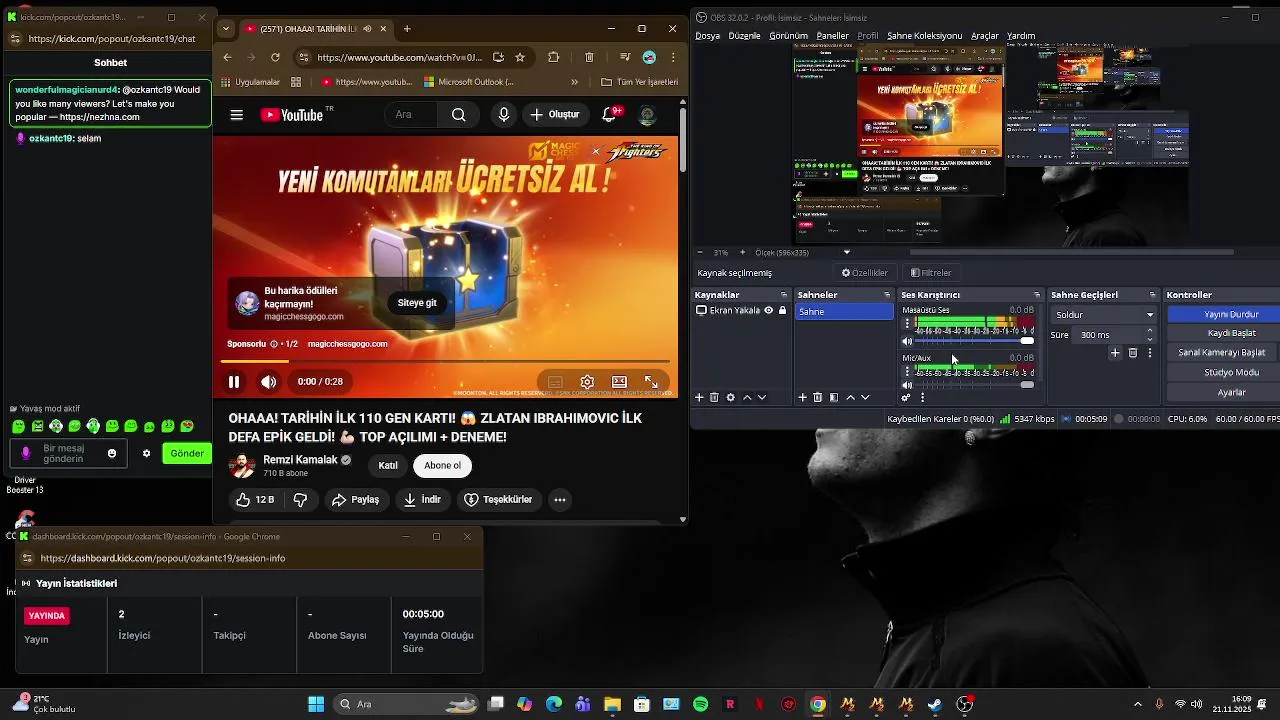Open Ayarlar in OBS controls
This screenshot has height=720, width=1280.
click(1231, 392)
